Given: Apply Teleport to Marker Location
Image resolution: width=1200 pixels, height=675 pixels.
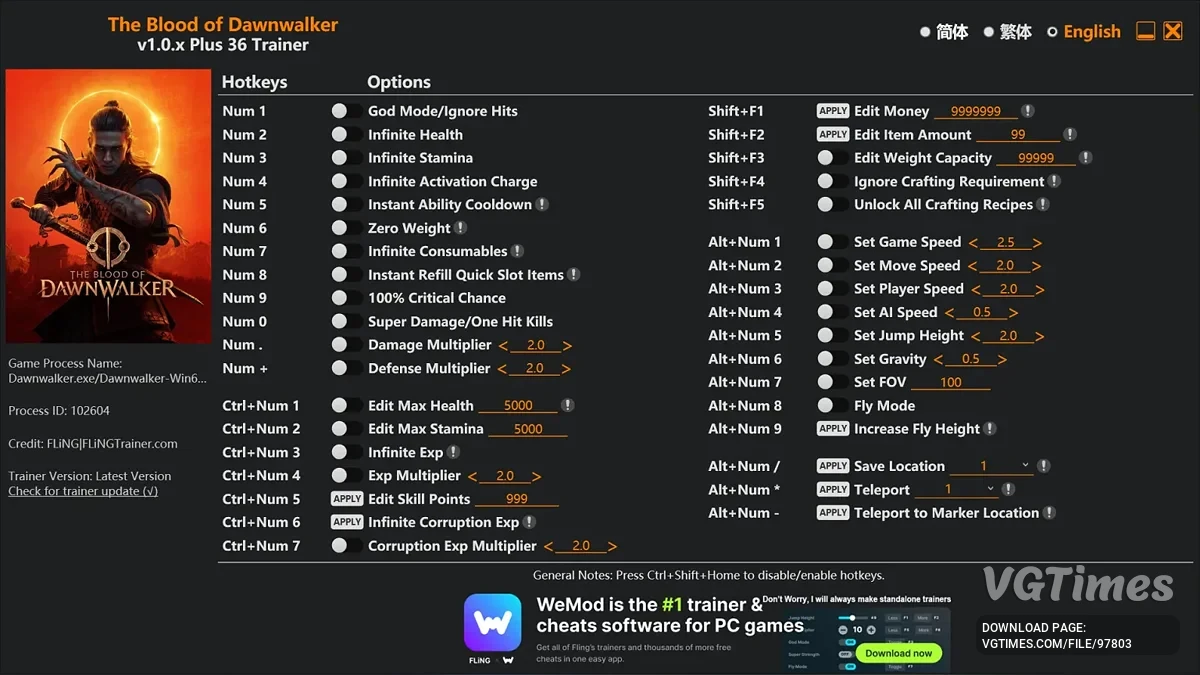Looking at the screenshot, I should (x=833, y=512).
